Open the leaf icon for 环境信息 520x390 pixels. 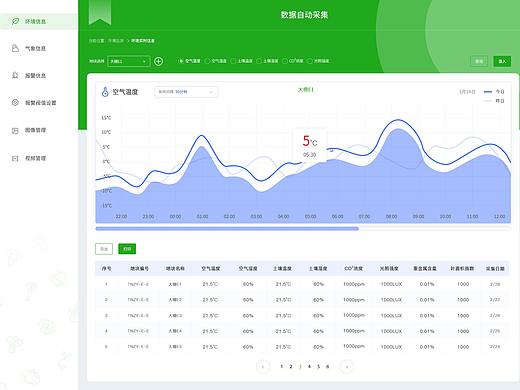pos(15,21)
